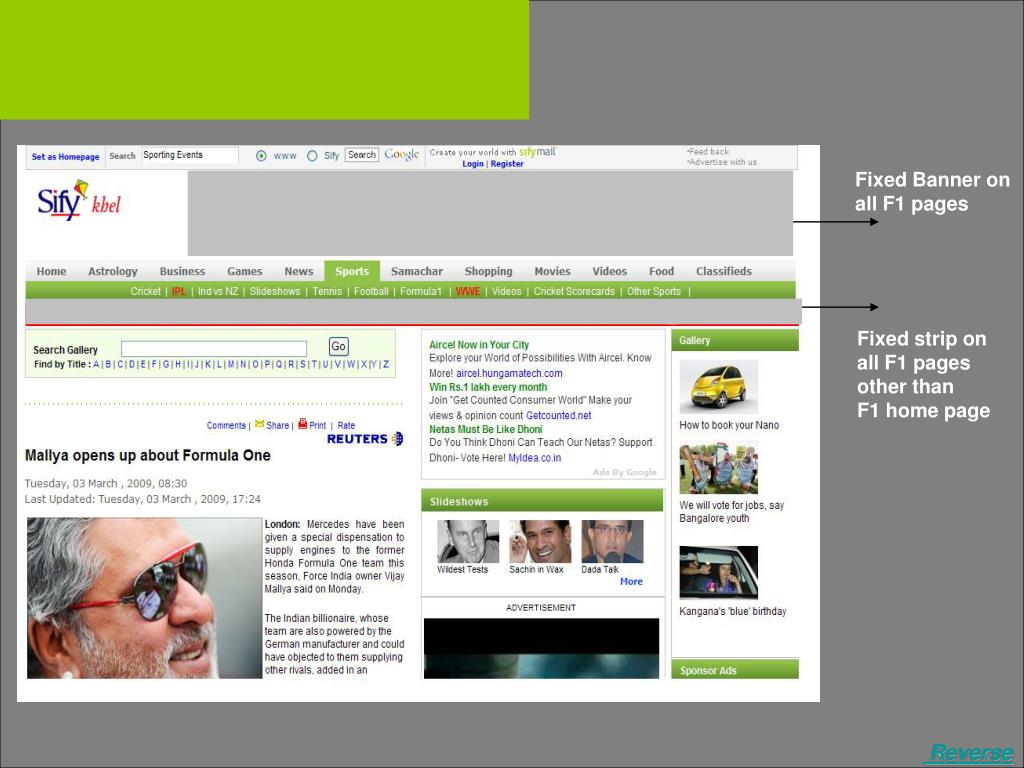The image size is (1024, 768).
Task: Open Sachin in Wax slideshow thumbnail
Action: (x=540, y=541)
